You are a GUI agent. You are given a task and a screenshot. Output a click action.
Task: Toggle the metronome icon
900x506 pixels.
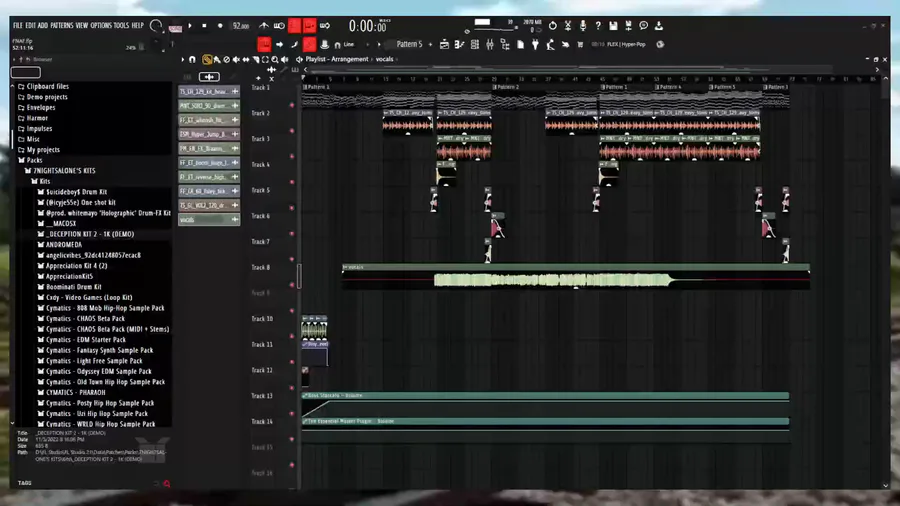[x=263, y=26]
